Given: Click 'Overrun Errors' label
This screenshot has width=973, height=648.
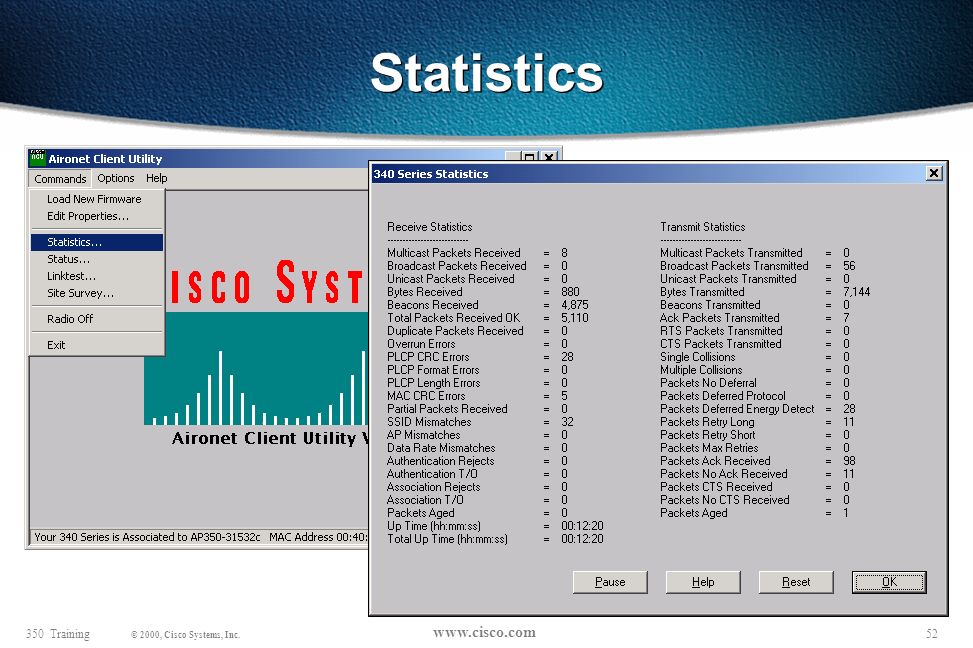Looking at the screenshot, I should [x=421, y=344].
